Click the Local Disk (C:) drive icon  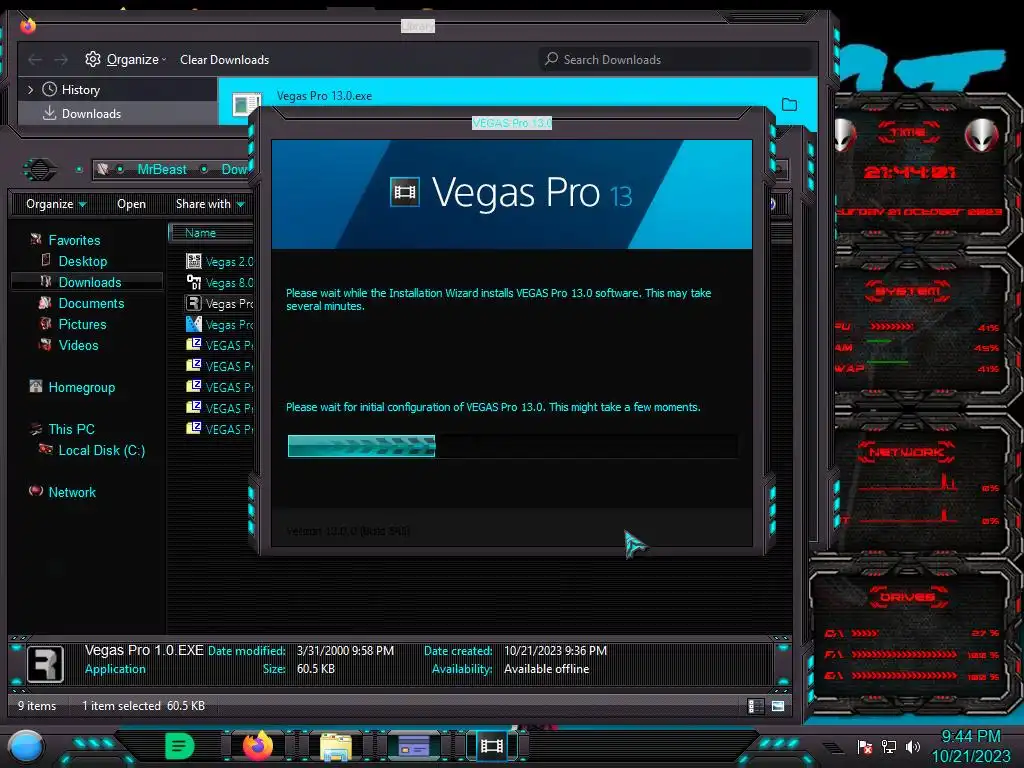click(45, 449)
